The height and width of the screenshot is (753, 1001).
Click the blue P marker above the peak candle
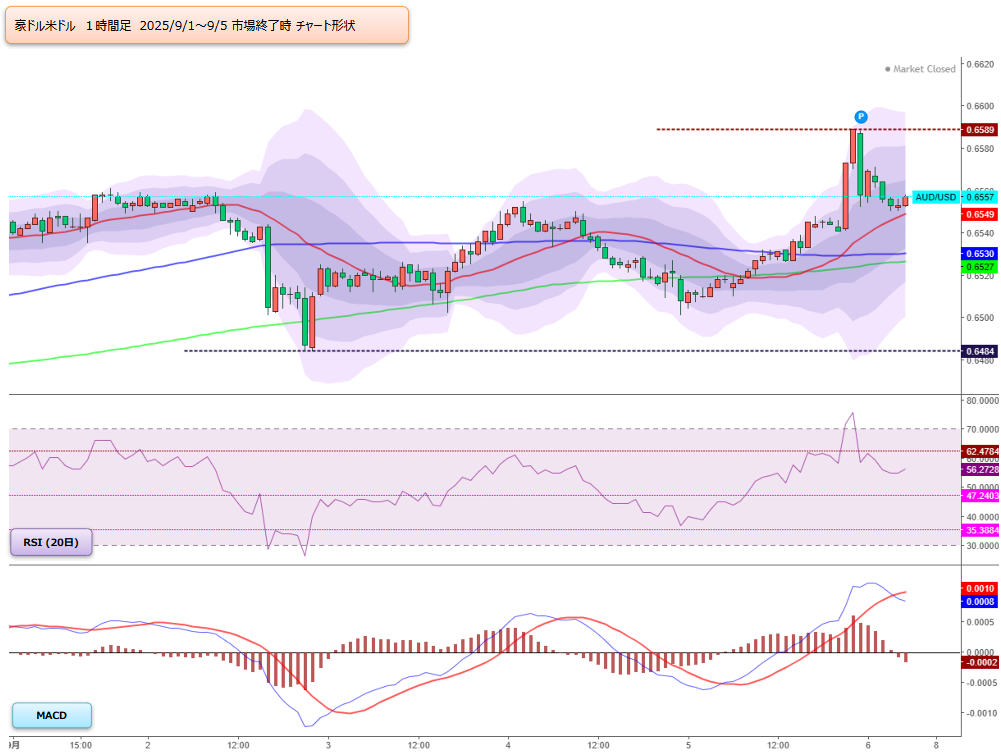click(x=861, y=117)
